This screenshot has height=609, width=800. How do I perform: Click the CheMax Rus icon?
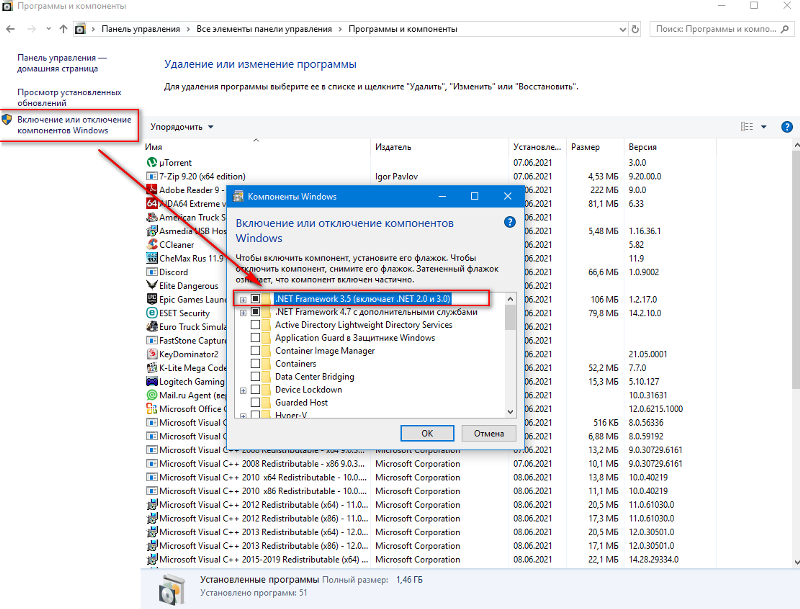pos(152,258)
